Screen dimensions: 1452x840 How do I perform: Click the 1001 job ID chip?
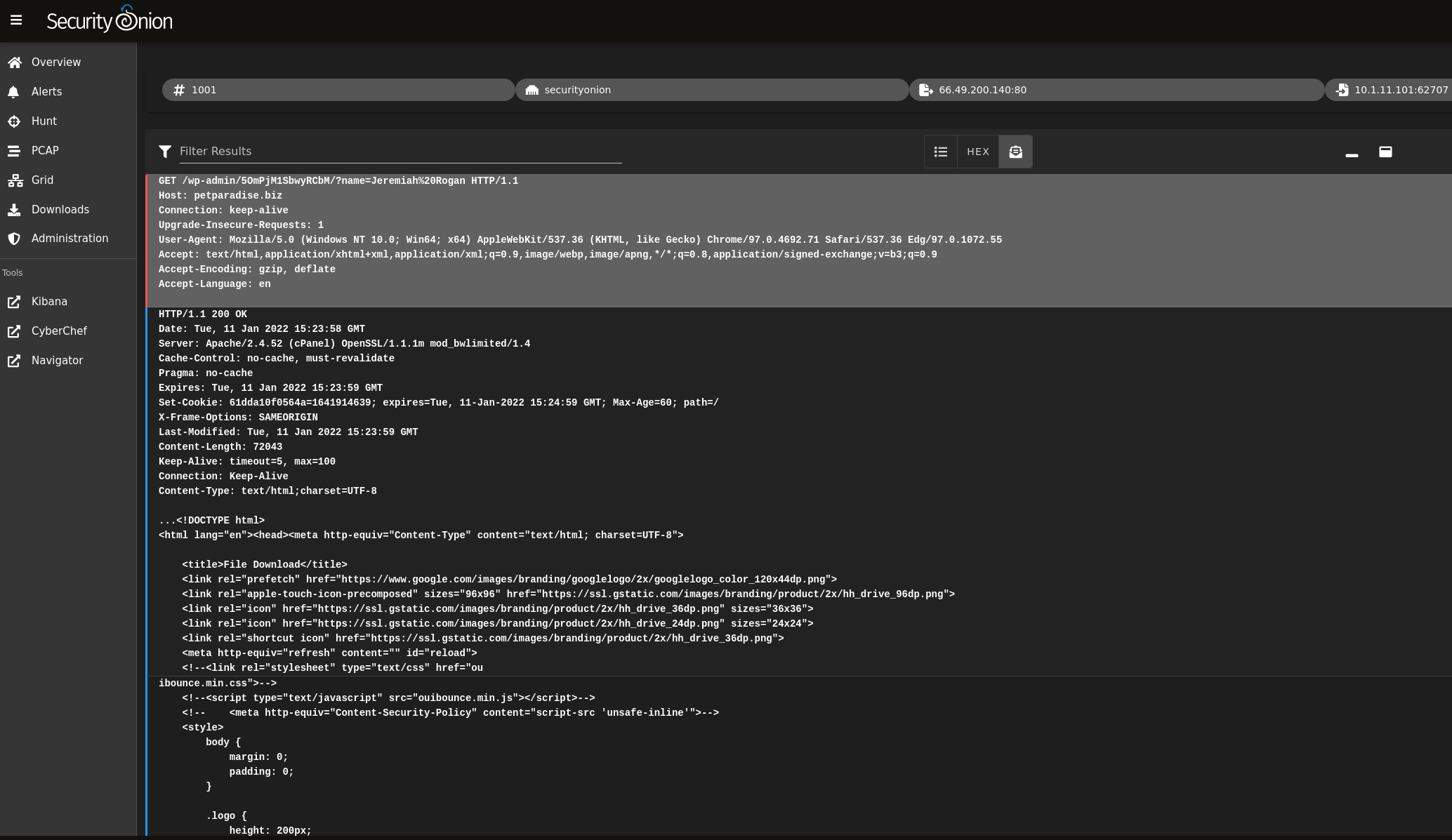tap(338, 90)
